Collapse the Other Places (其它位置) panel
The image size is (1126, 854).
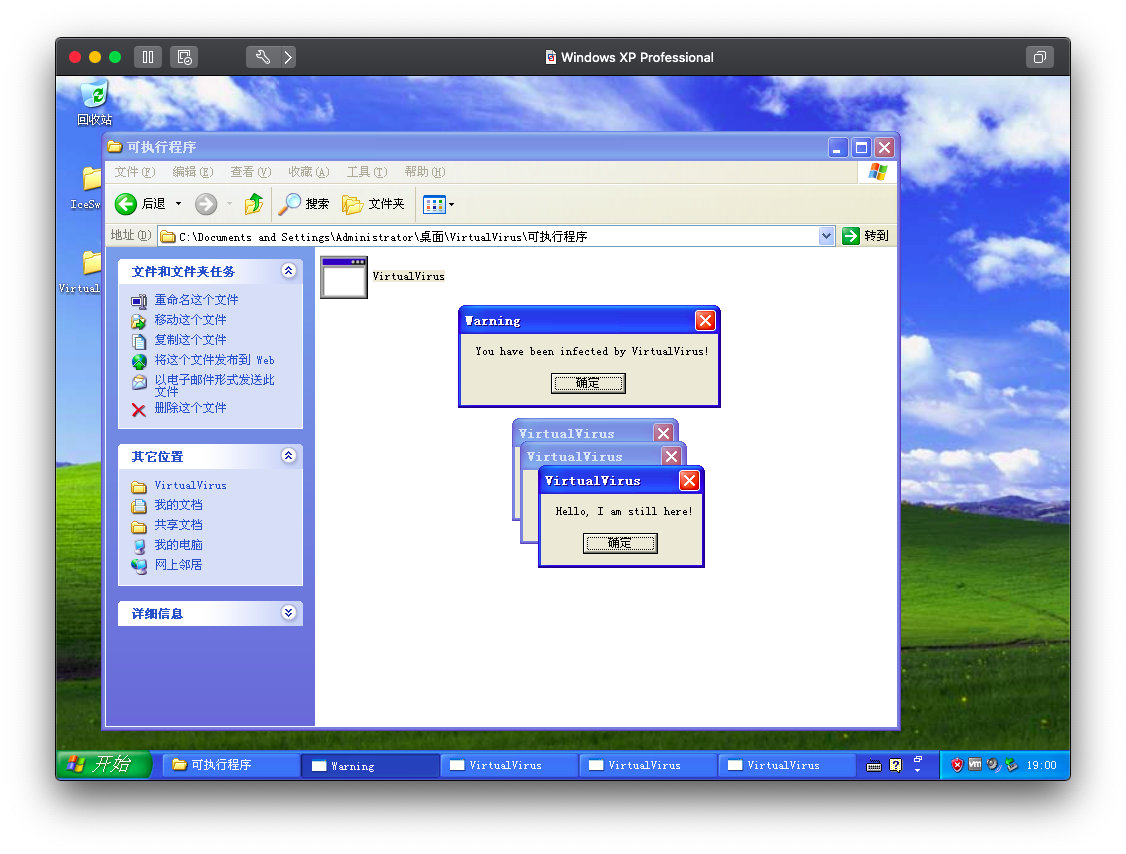click(289, 456)
